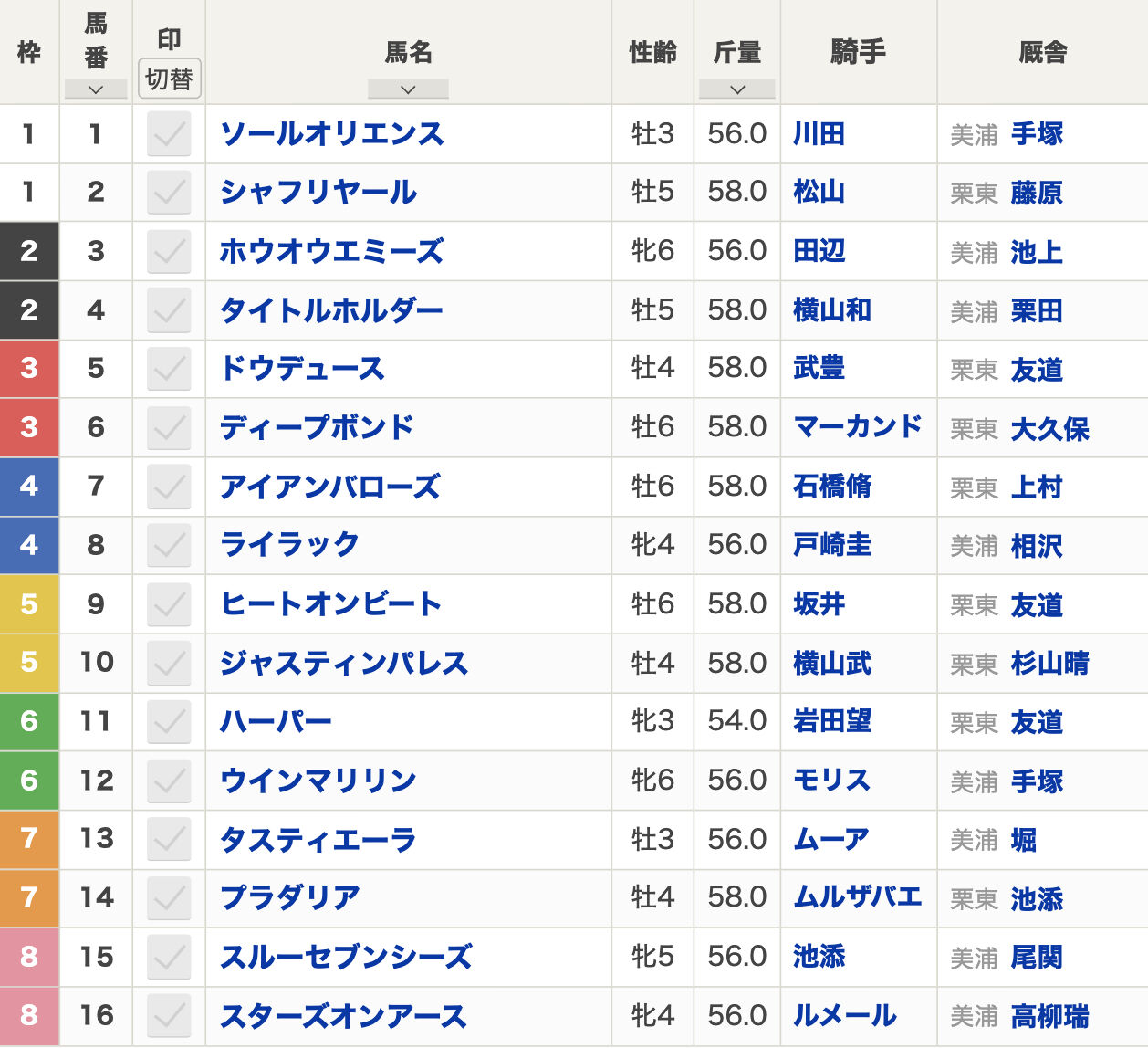The height and width of the screenshot is (1048, 1148).
Task: Open horse page for ドウデュース
Action: point(302,369)
